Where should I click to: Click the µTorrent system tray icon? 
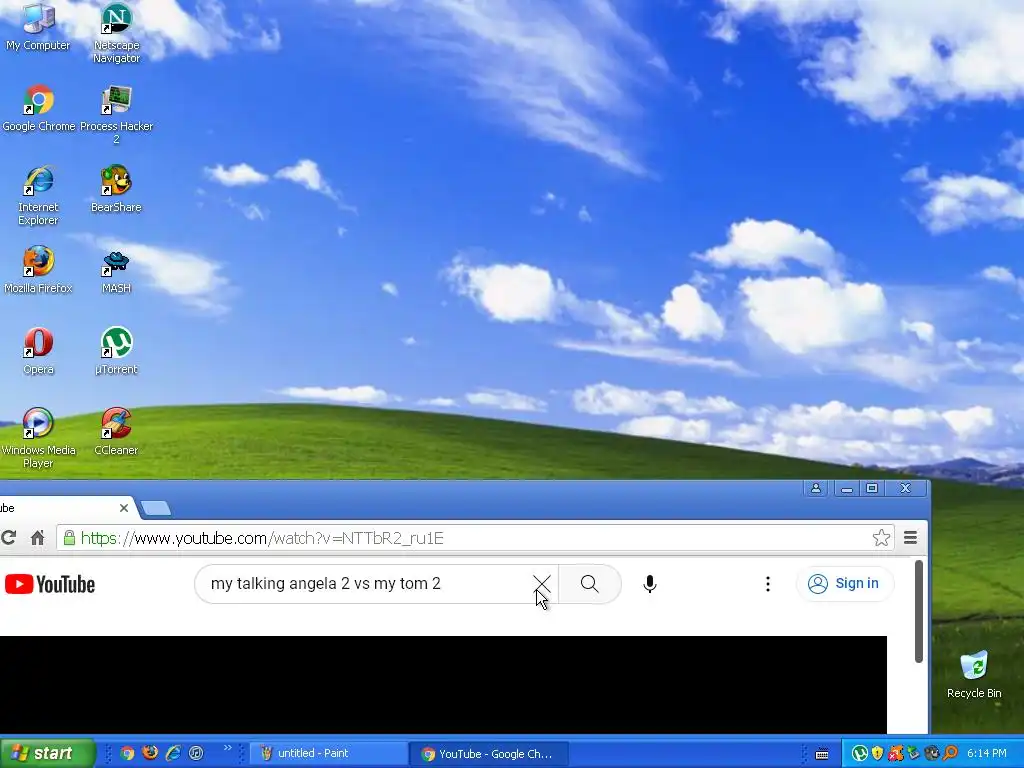(x=859, y=754)
